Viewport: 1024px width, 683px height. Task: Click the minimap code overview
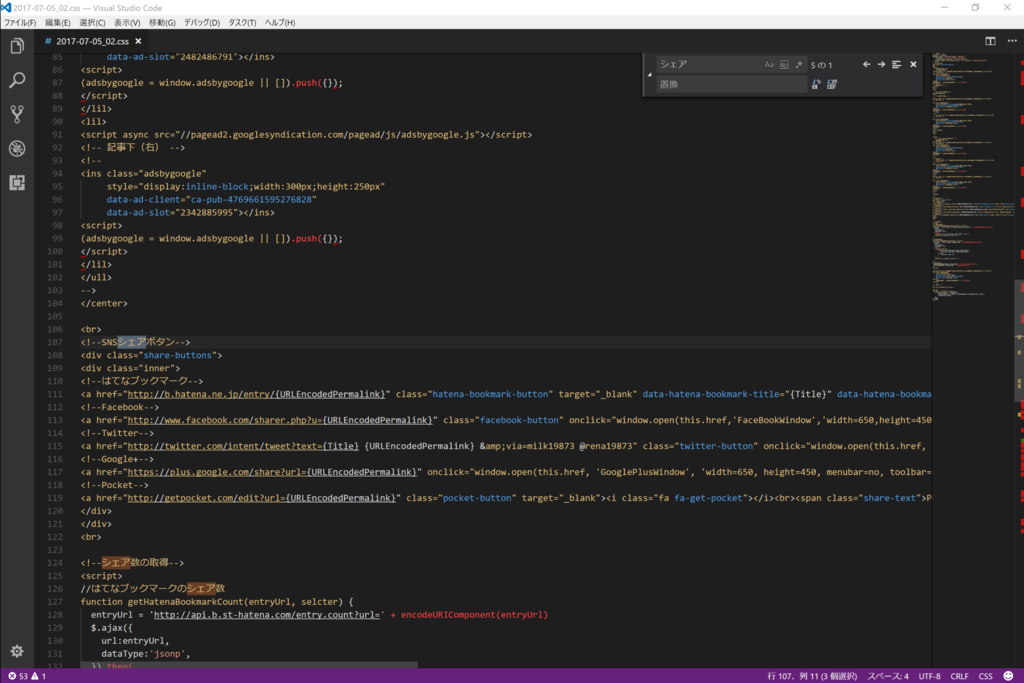972,176
